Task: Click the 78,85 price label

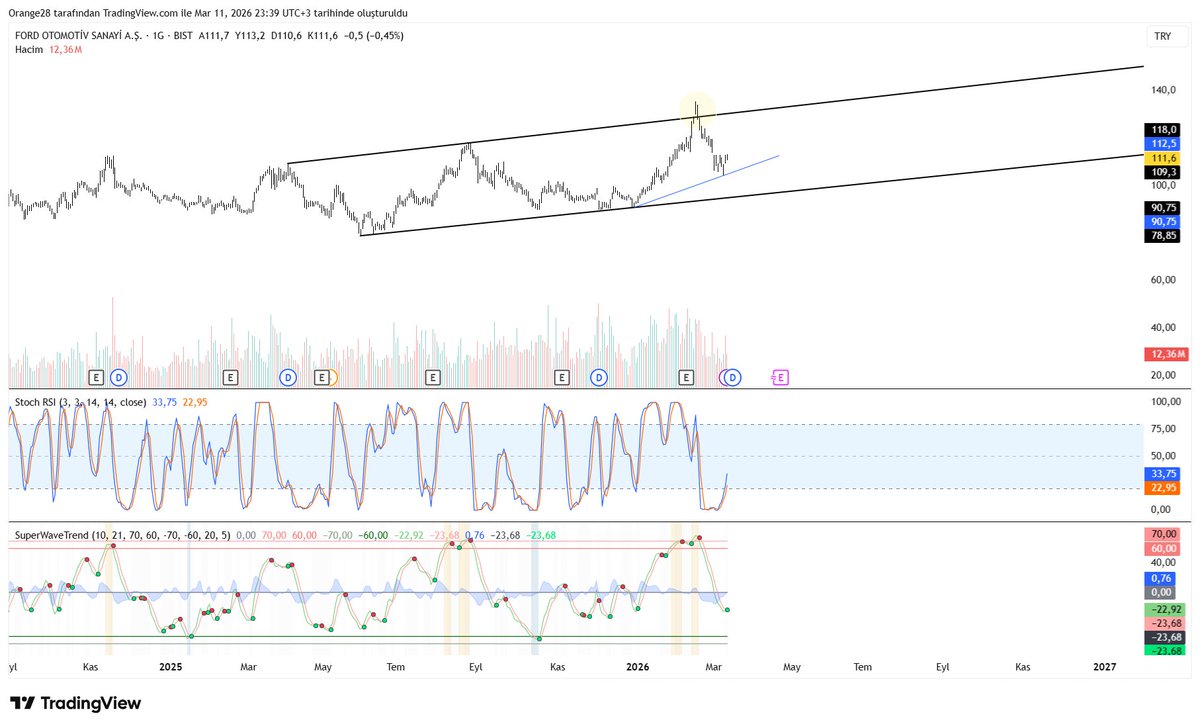Action: (x=1163, y=235)
